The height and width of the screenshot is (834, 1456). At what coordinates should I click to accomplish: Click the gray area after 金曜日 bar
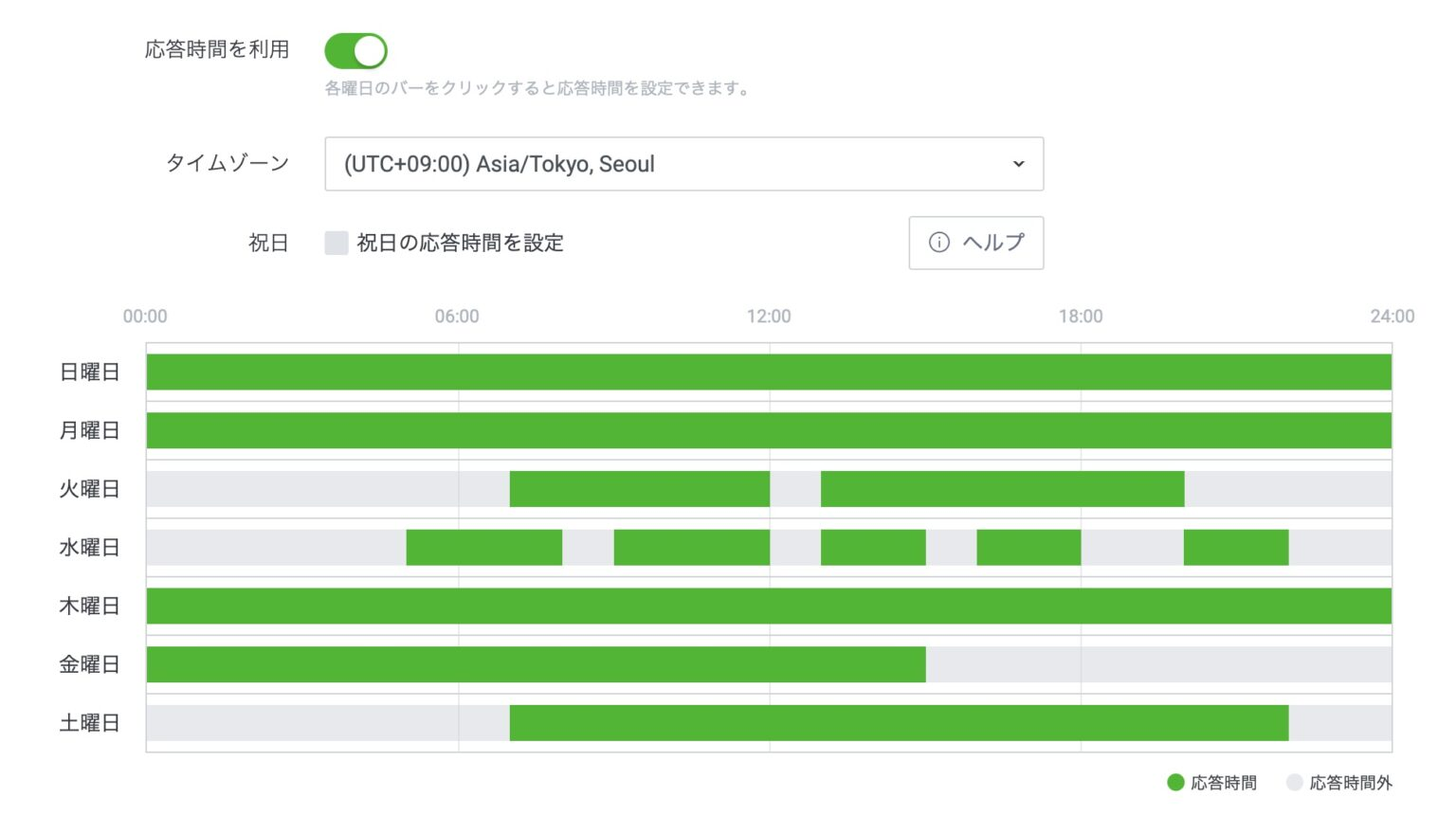point(1158,664)
